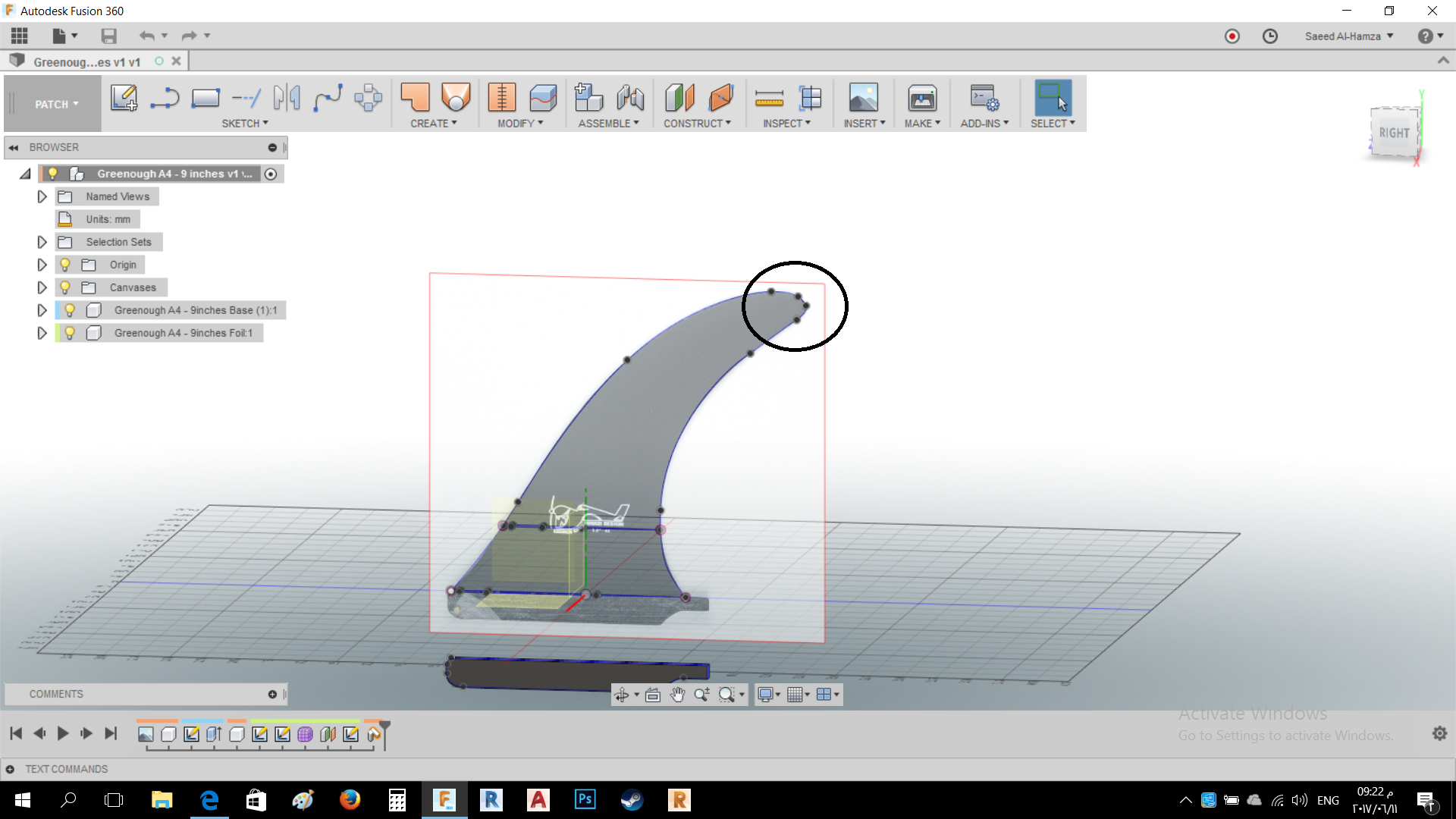Open the SELECT menu in the toolbar
The height and width of the screenshot is (819, 1456).
[1053, 123]
